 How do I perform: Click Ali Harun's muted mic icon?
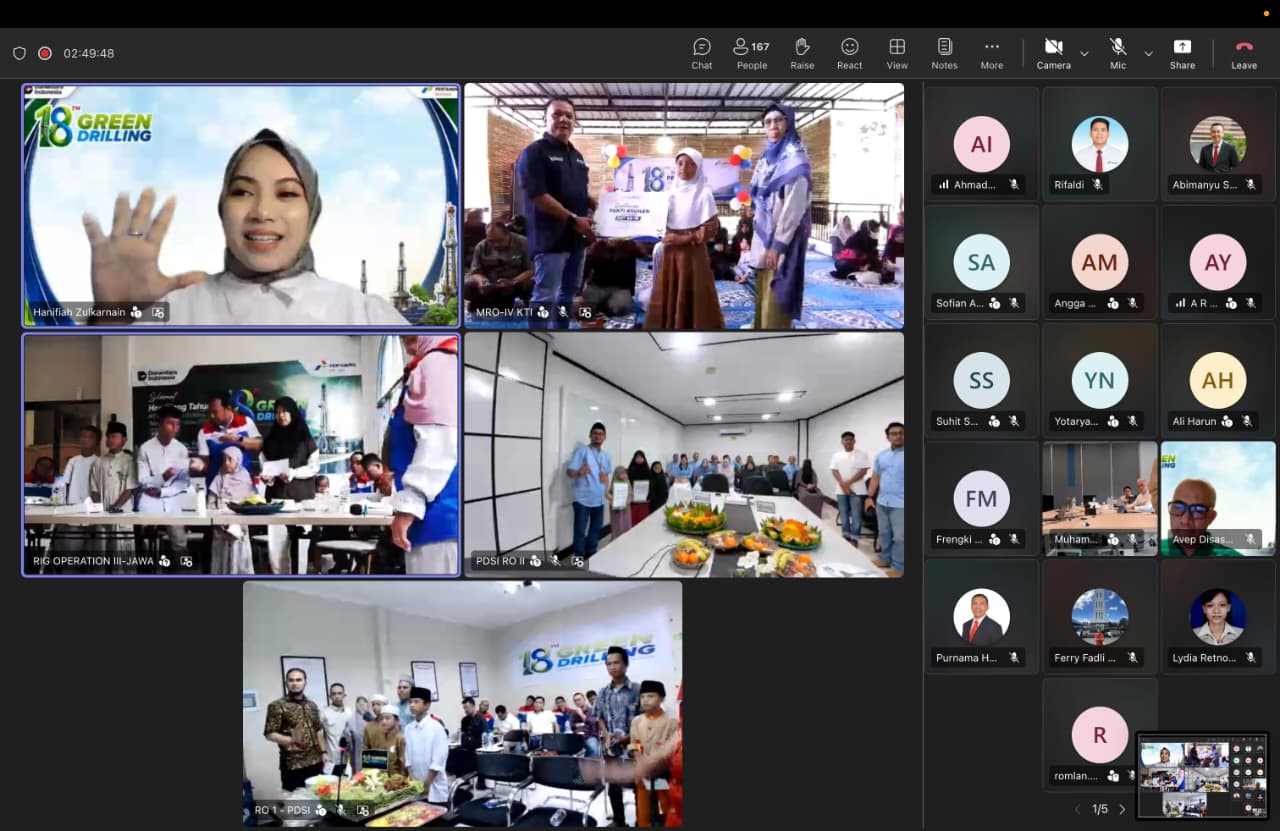click(1246, 421)
